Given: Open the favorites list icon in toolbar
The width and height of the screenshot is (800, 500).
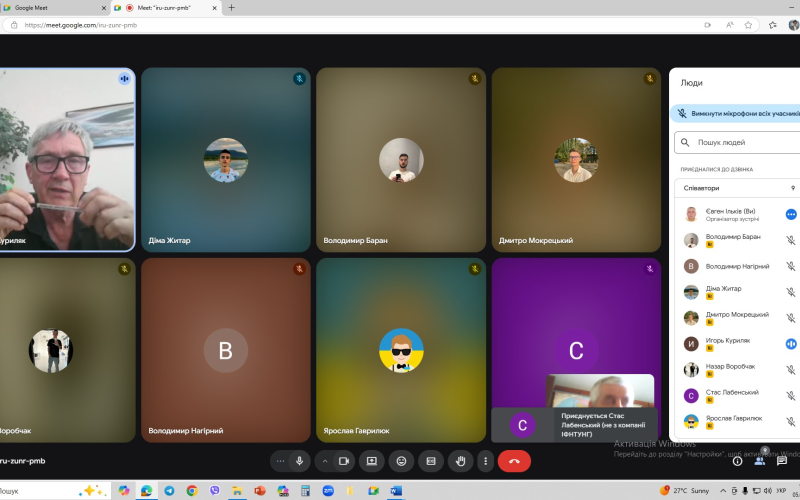Looking at the screenshot, I should point(773,25).
